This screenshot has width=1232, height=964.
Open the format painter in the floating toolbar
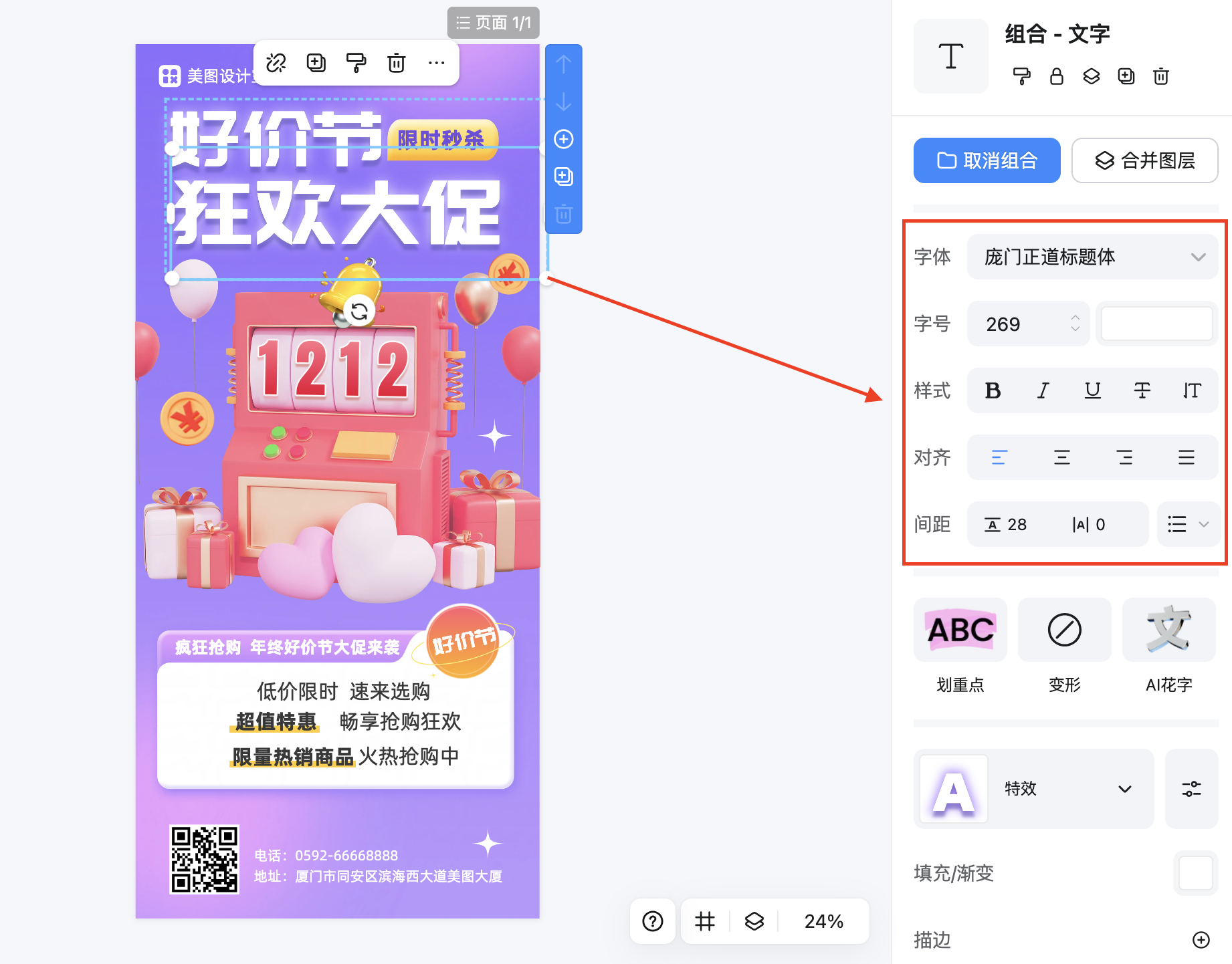click(356, 62)
